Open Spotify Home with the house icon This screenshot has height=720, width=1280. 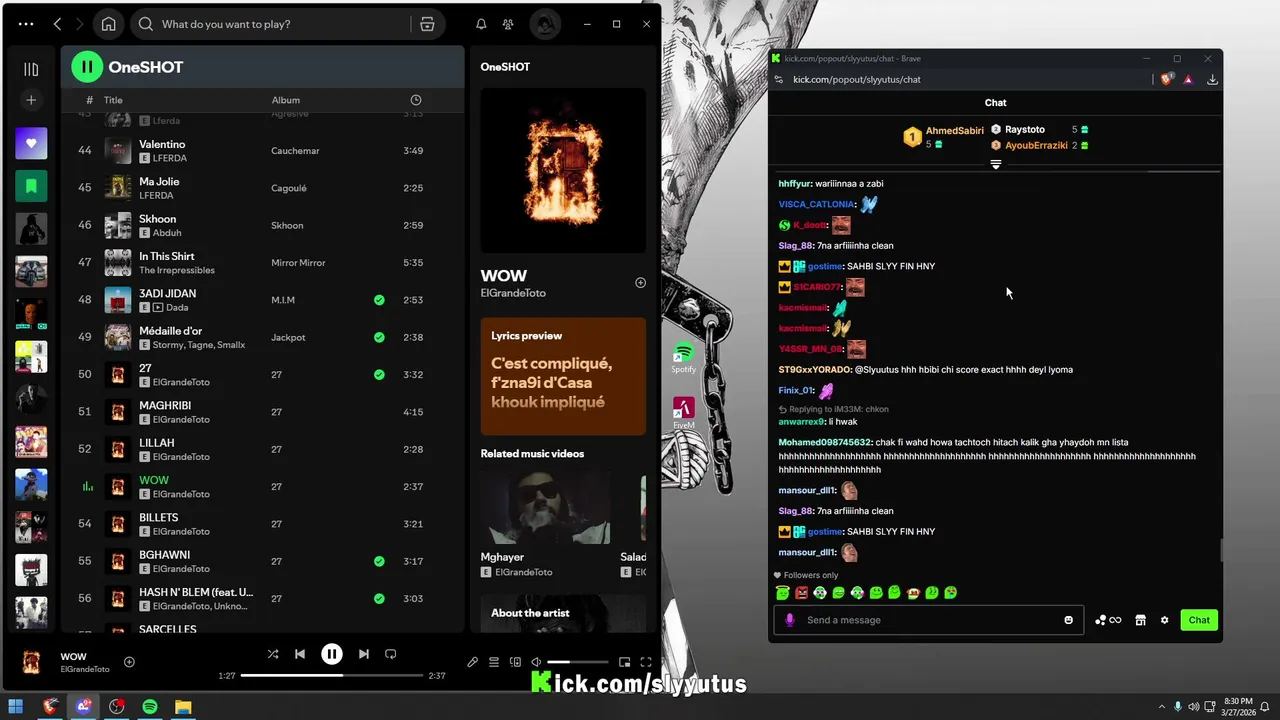108,24
